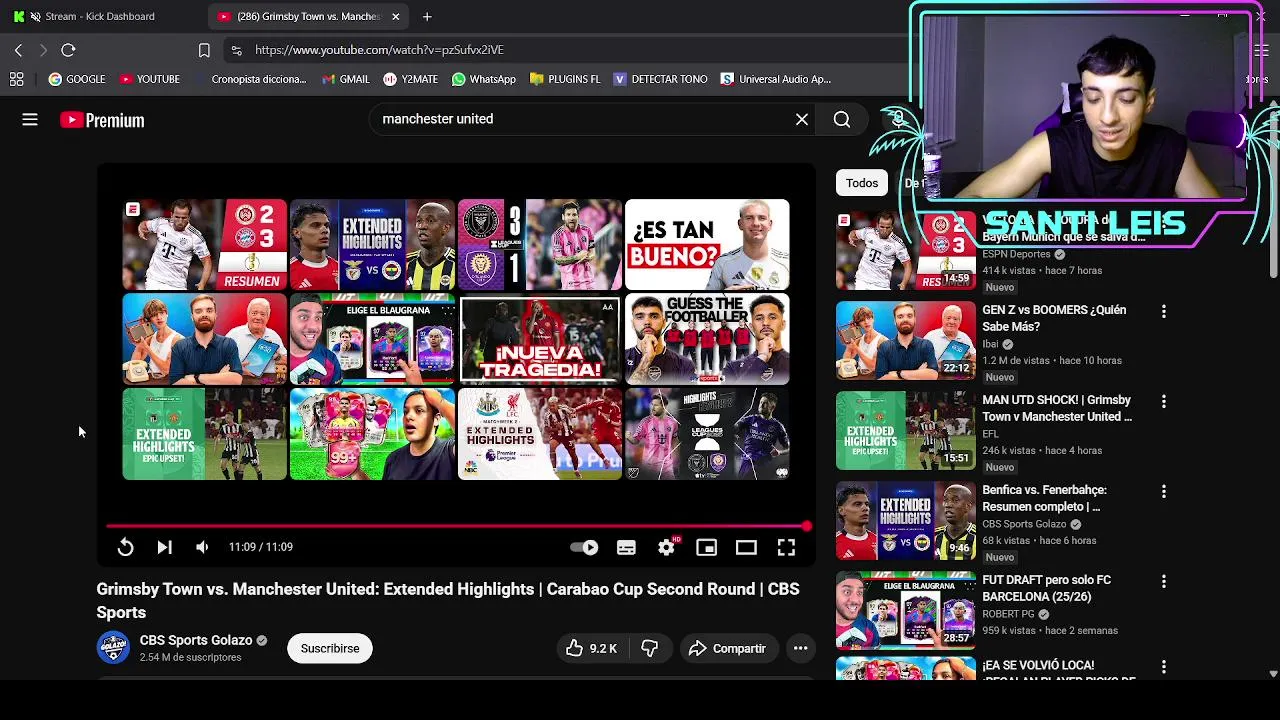Click ESPN Deportes channel name

[1016, 254]
